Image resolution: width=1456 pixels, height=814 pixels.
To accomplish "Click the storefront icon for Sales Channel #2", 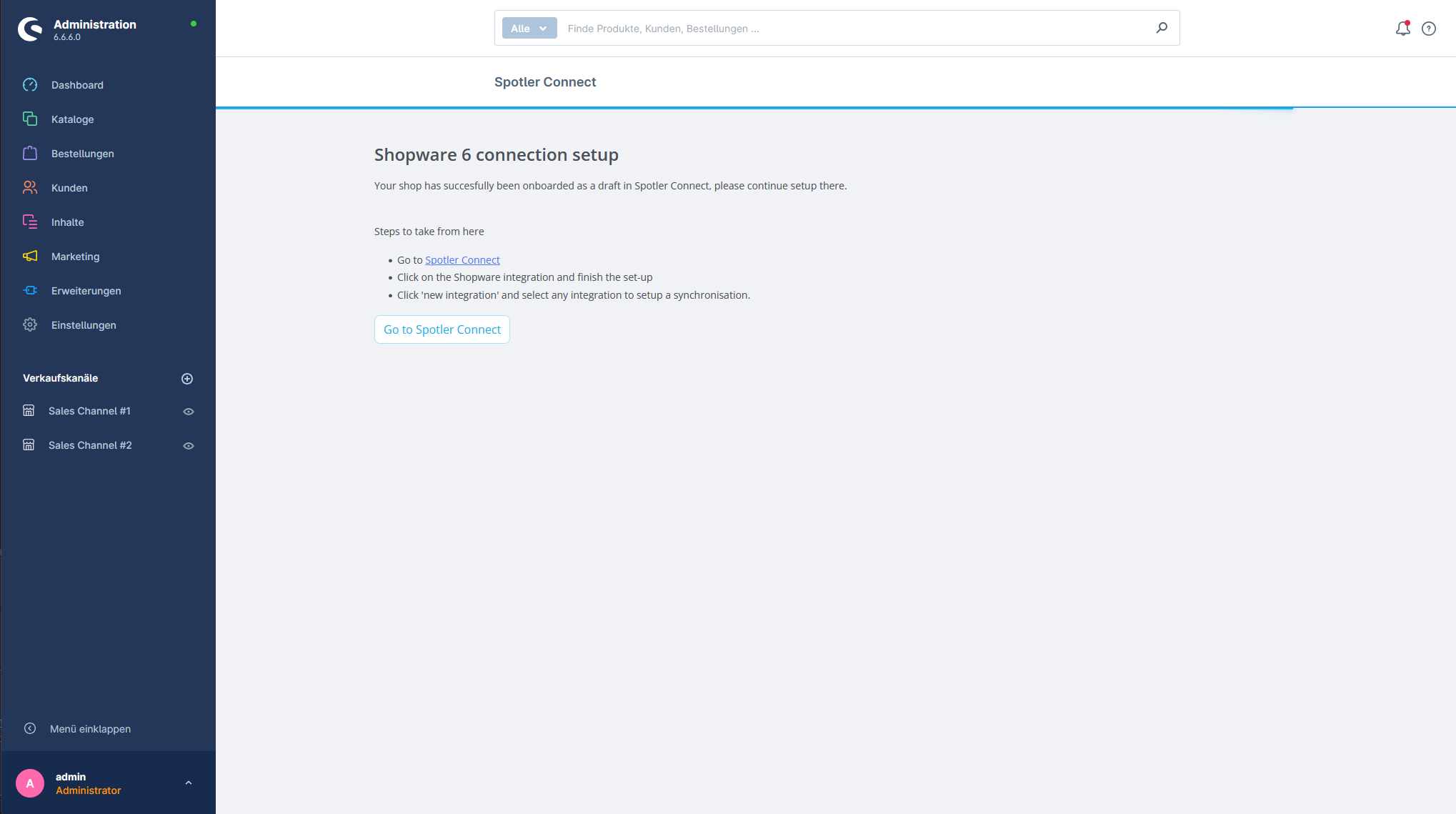I will click(29, 445).
